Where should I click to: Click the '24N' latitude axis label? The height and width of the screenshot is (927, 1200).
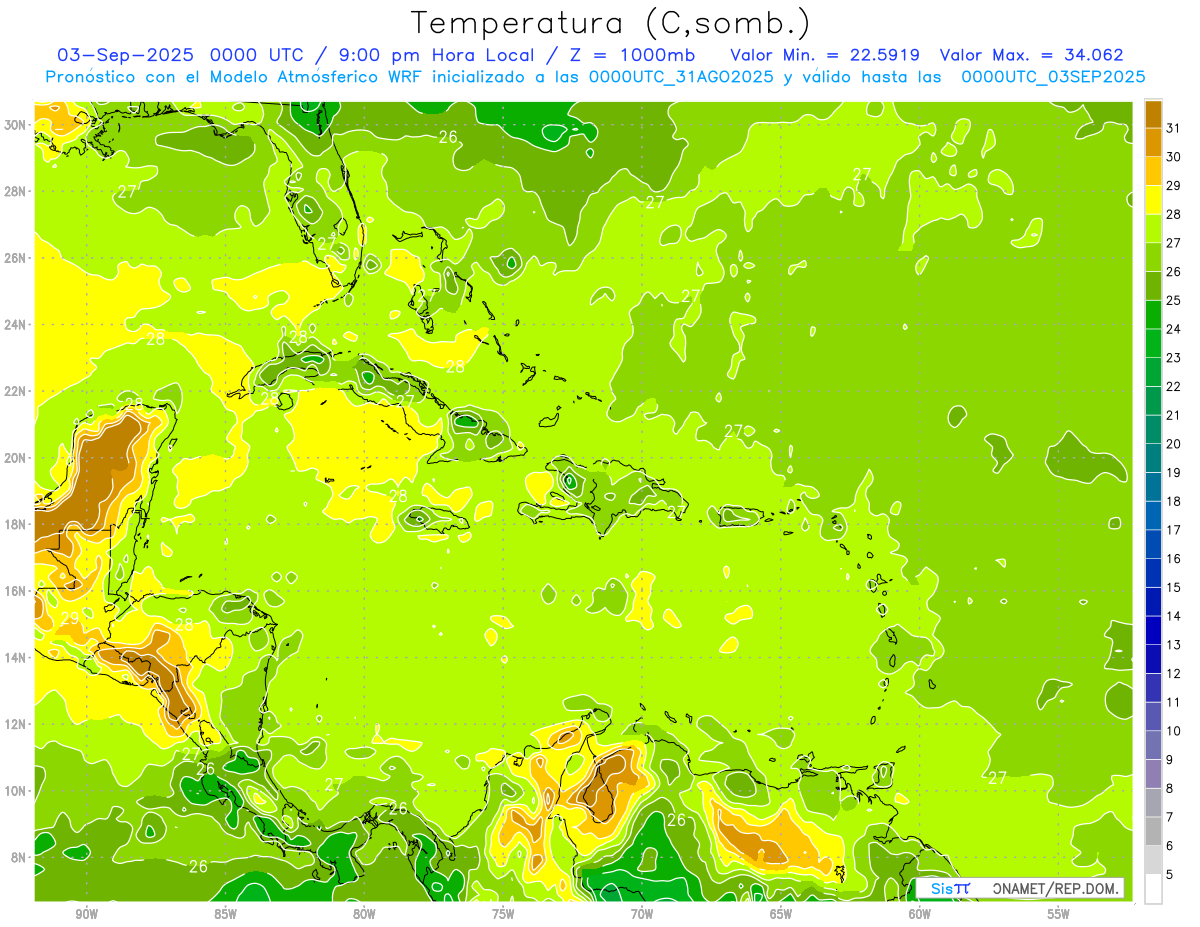click(x=16, y=325)
